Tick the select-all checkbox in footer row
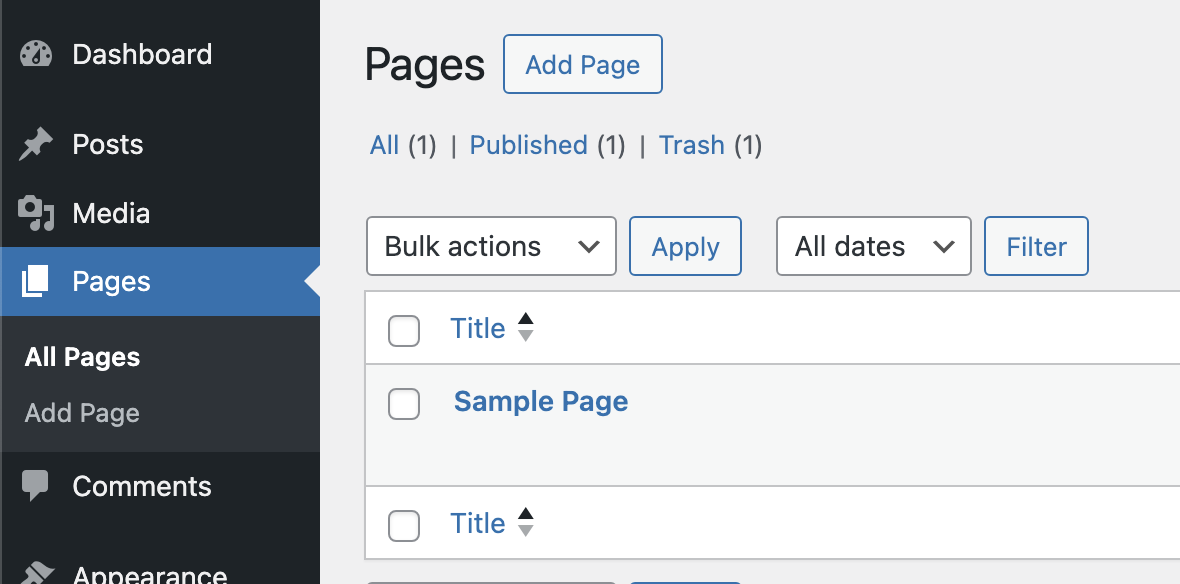The image size is (1180, 584). tap(404, 525)
